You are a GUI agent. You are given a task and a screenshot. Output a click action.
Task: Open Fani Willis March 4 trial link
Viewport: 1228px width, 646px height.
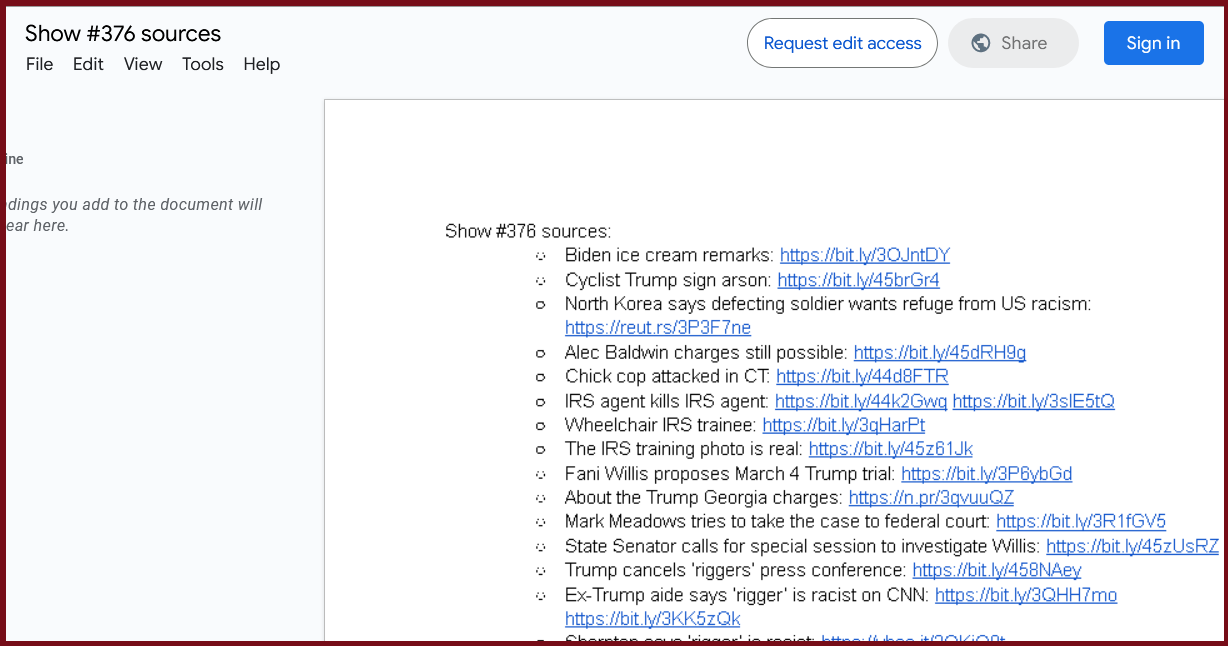click(x=987, y=474)
